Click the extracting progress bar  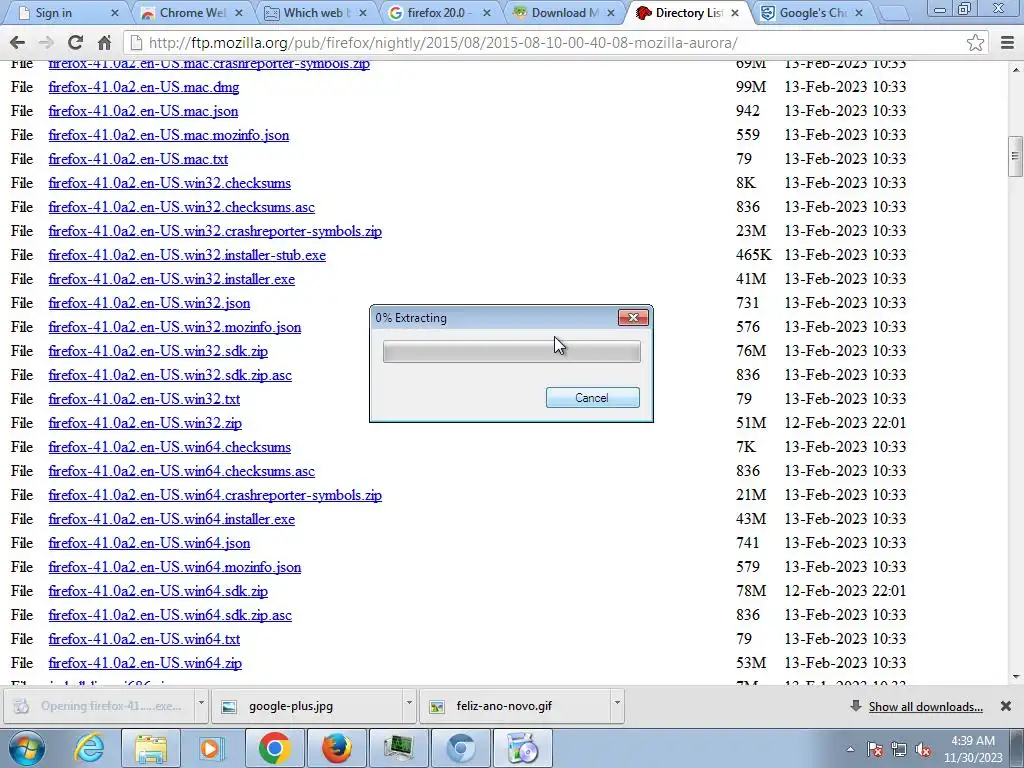pos(511,351)
